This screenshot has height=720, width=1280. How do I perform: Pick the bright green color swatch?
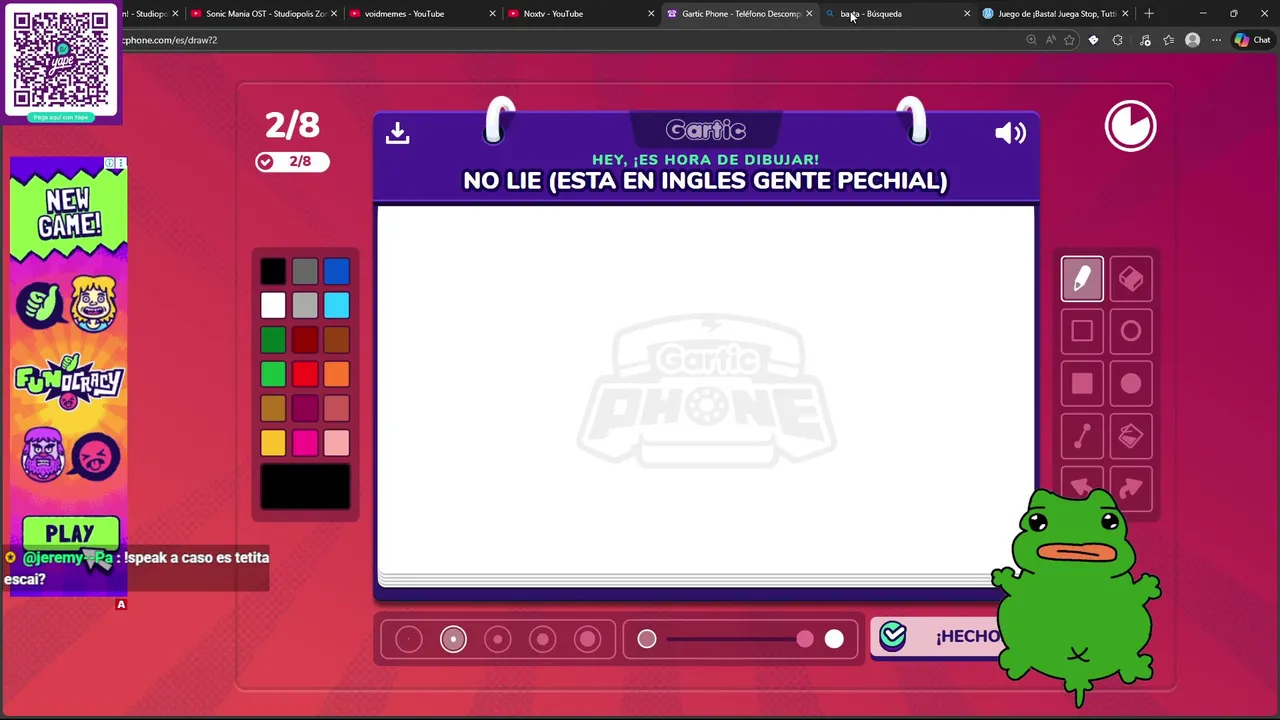[273, 374]
